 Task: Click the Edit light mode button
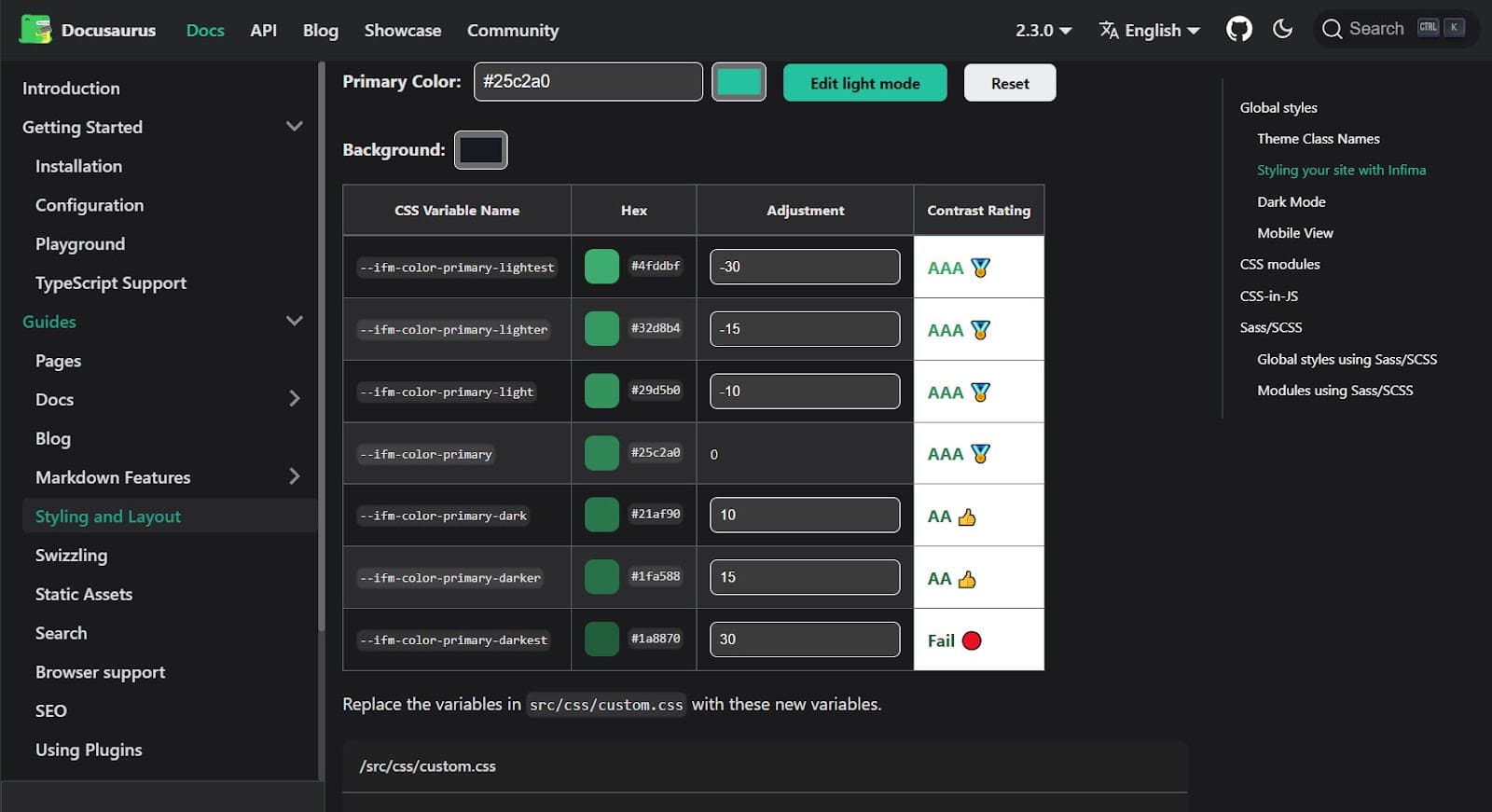pos(864,83)
